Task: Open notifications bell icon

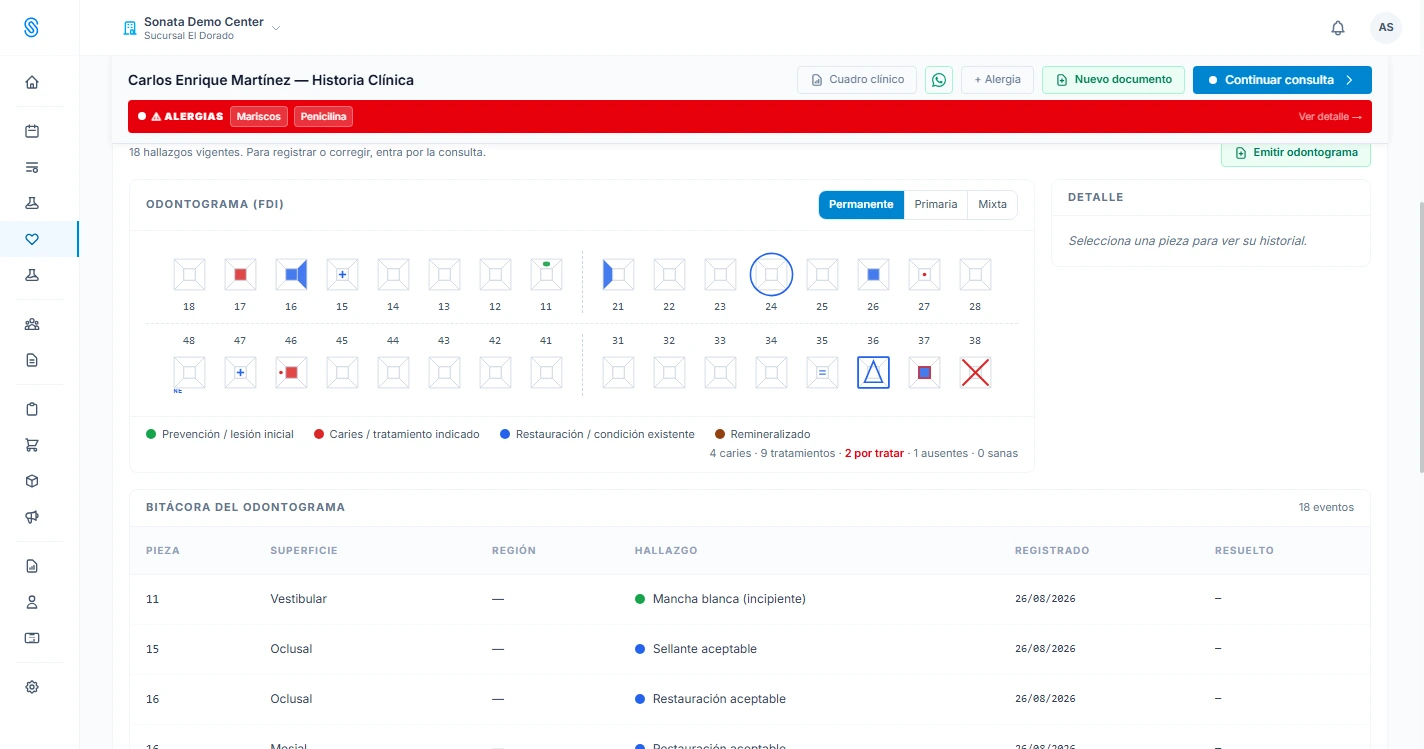Action: (1338, 28)
